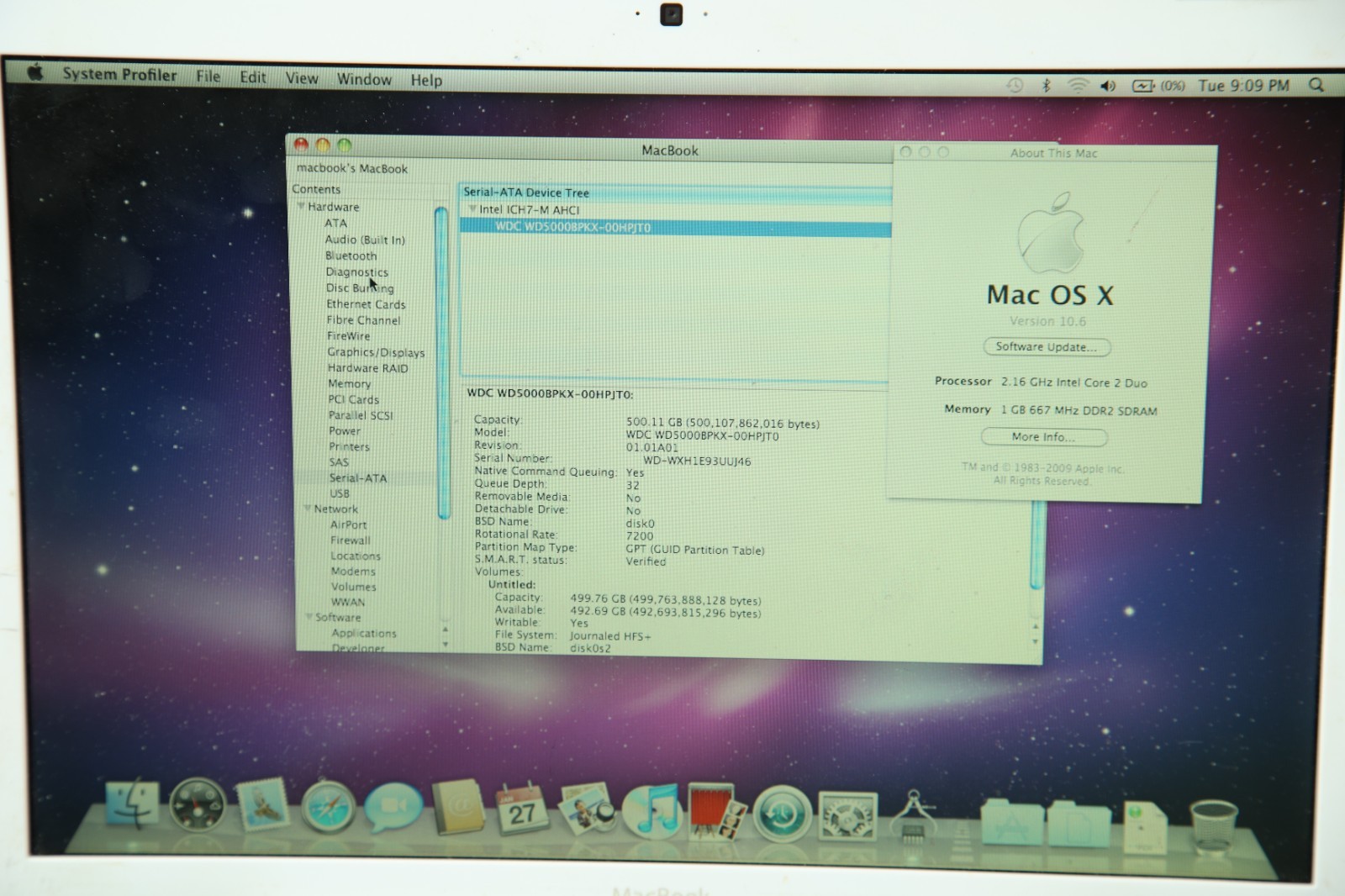Viewport: 1345px width, 896px height.
Task: Collapse the Hardware section triangle
Action: [x=301, y=207]
